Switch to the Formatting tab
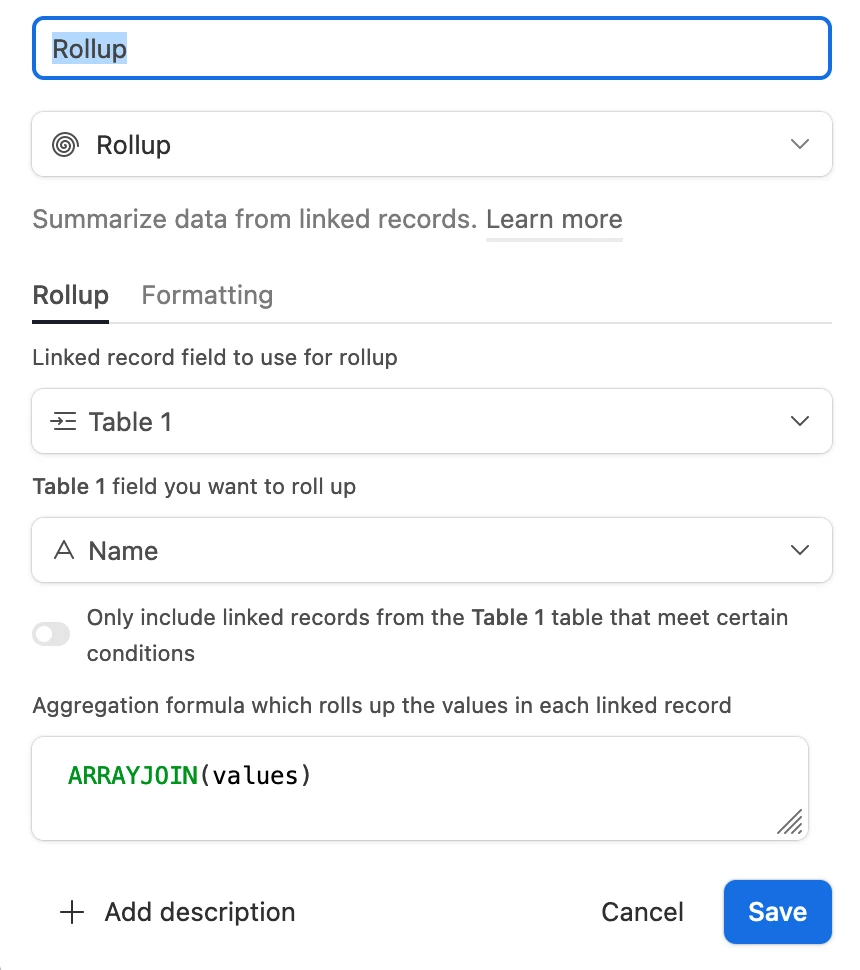Image resolution: width=860 pixels, height=970 pixels. click(x=207, y=295)
